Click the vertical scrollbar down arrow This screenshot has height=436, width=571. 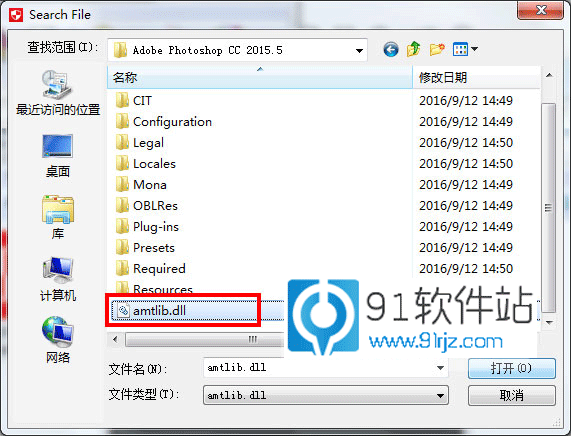click(x=549, y=322)
